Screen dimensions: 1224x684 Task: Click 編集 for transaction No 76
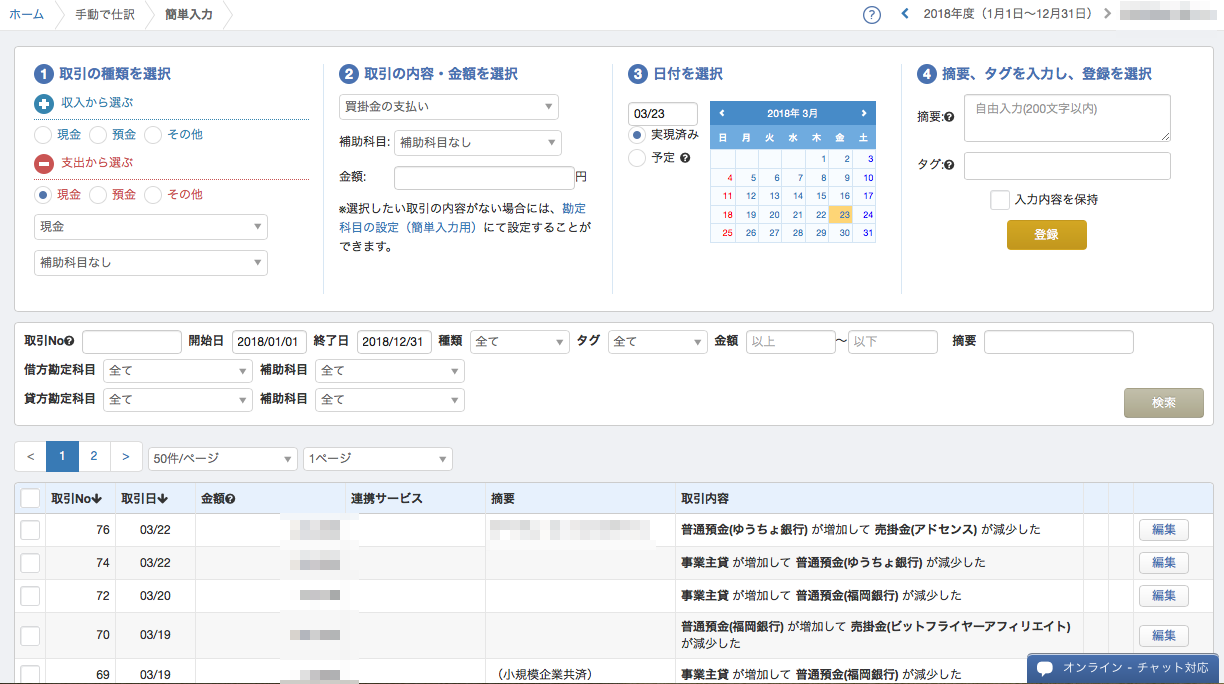(x=1163, y=530)
